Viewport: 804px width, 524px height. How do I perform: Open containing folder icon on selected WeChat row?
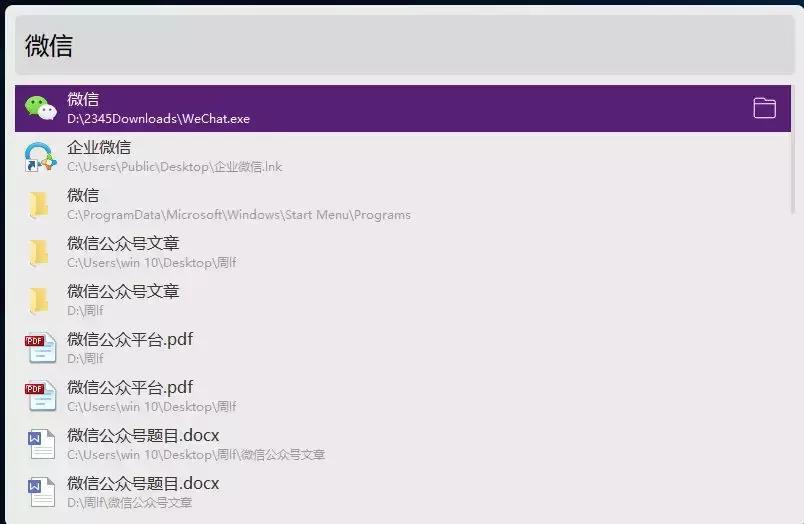(x=764, y=108)
